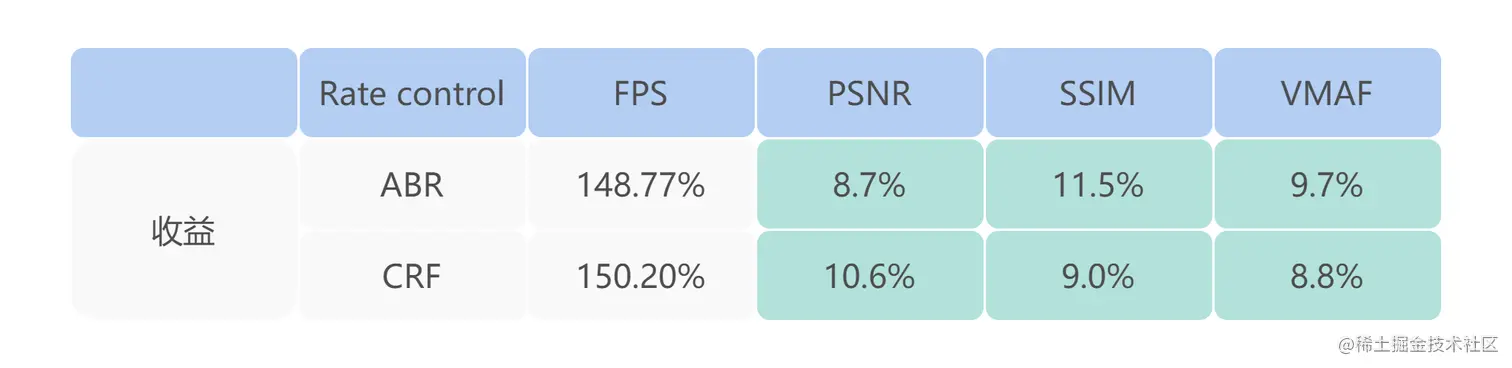The image size is (1512, 368).
Task: Click the ABR rate control cell
Action: [412, 184]
